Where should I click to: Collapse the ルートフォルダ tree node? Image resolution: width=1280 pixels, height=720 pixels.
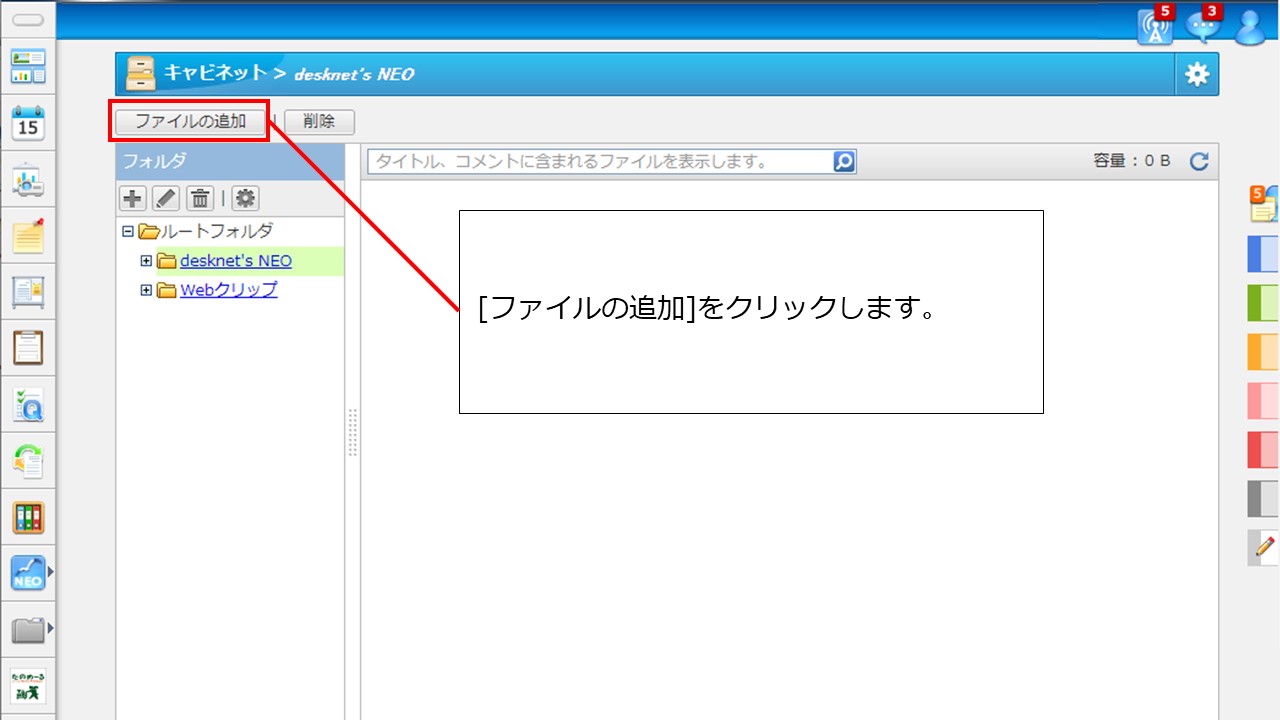pyautogui.click(x=127, y=231)
